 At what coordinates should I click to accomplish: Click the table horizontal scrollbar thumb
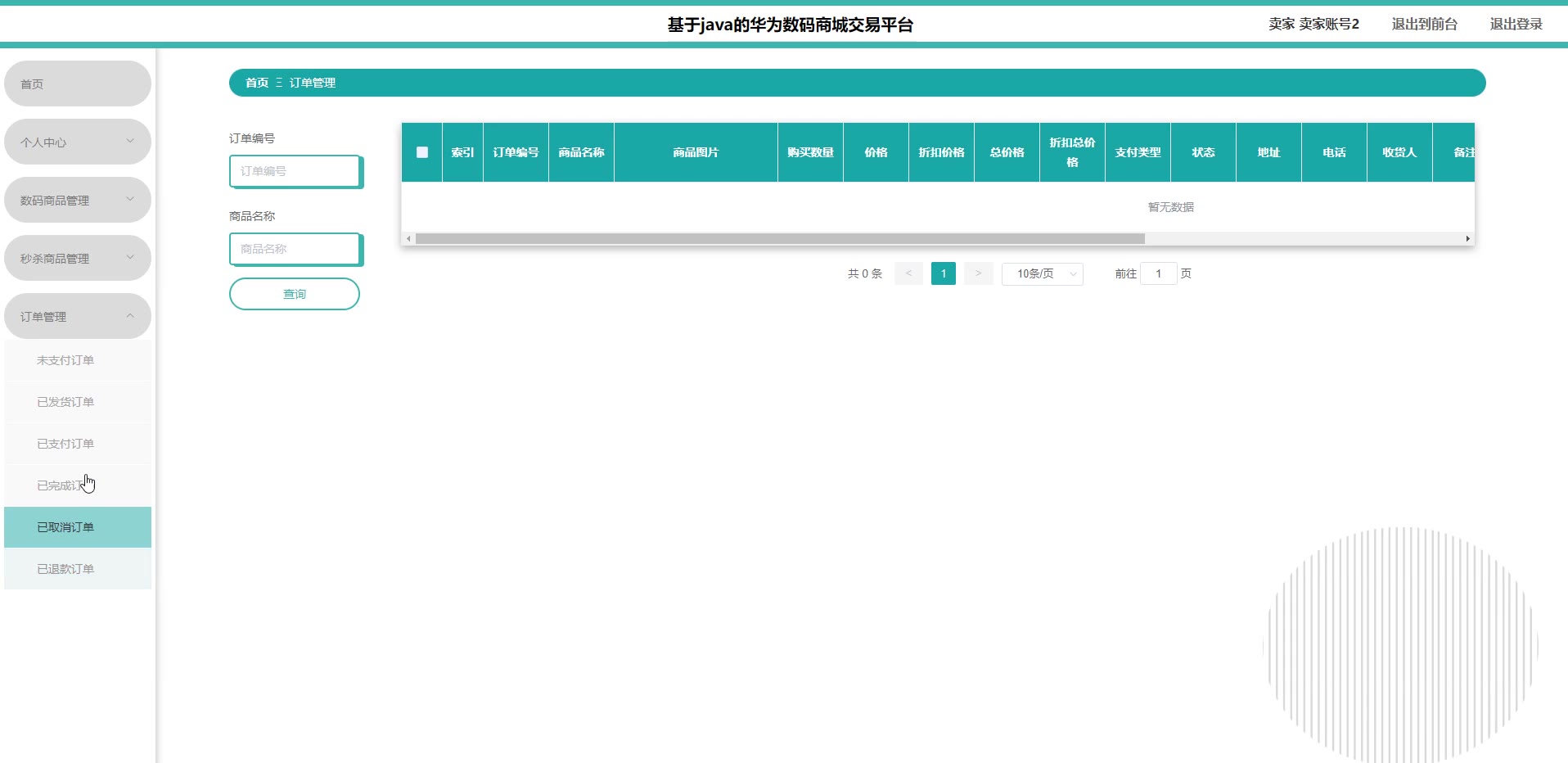coord(780,239)
